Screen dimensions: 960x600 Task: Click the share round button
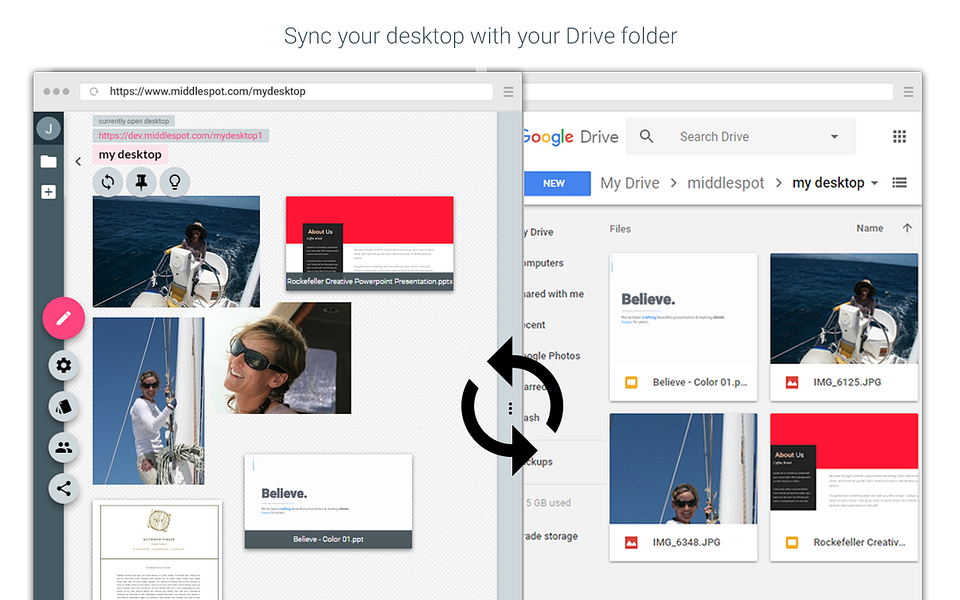(x=64, y=489)
